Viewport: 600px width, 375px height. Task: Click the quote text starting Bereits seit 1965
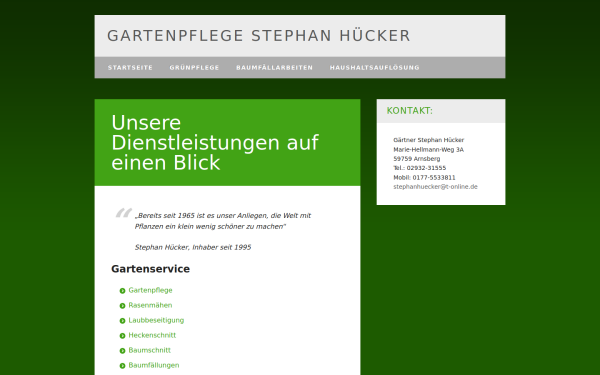coord(223,221)
